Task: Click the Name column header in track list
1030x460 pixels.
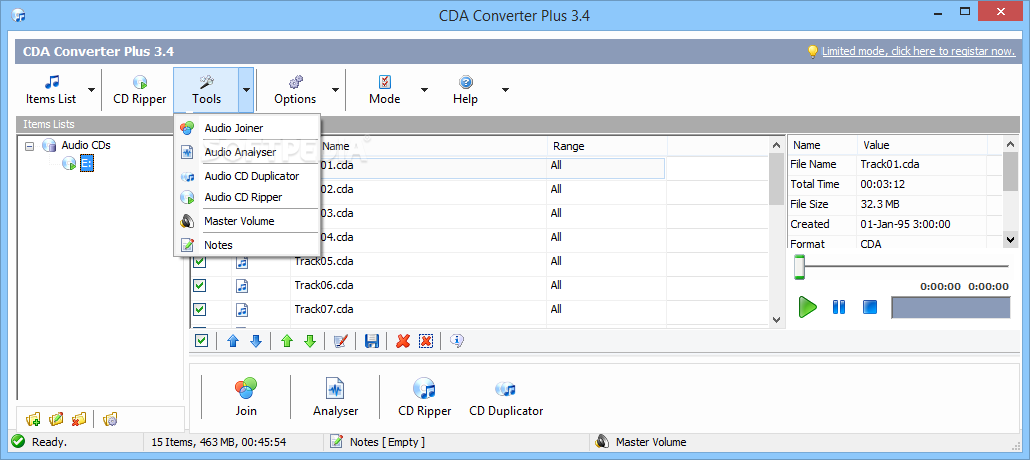Action: click(418, 146)
